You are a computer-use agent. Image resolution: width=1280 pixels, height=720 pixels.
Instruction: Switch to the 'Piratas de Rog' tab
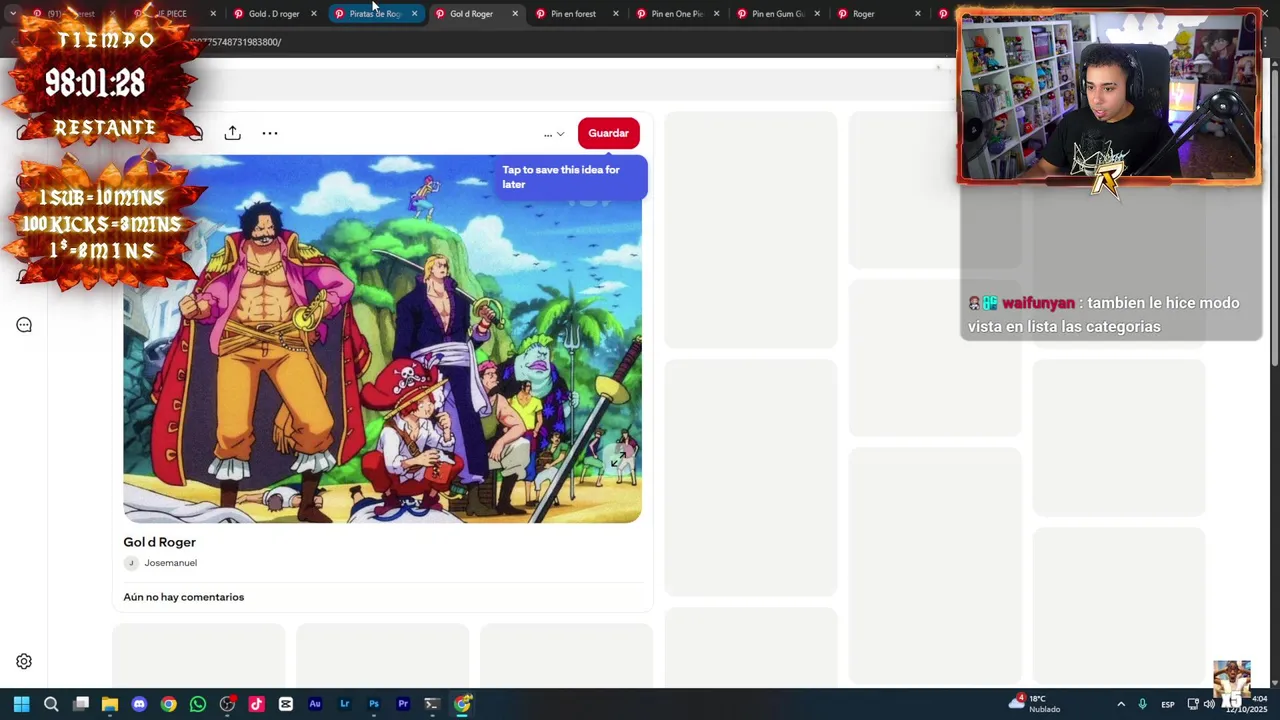374,14
